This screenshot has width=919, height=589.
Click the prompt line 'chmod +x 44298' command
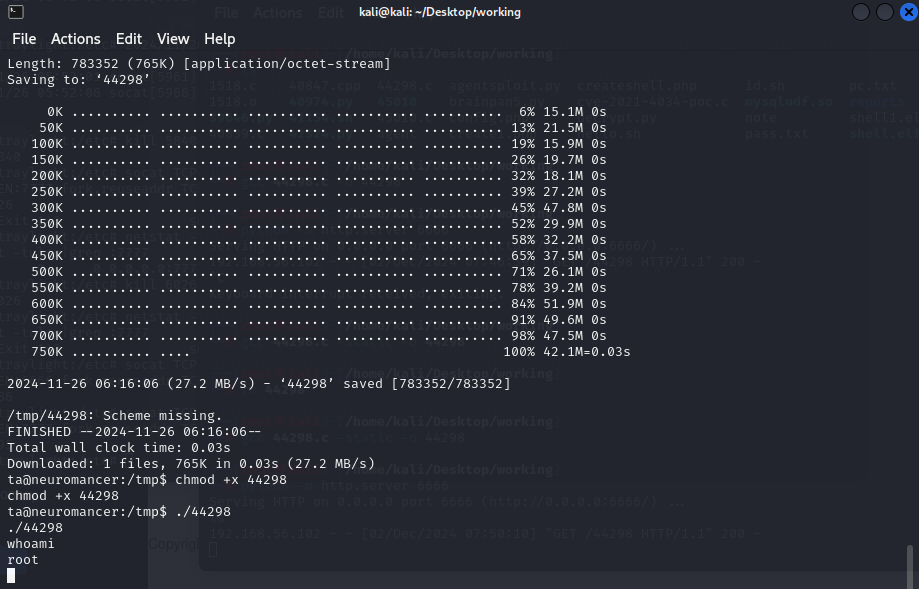click(x=147, y=479)
